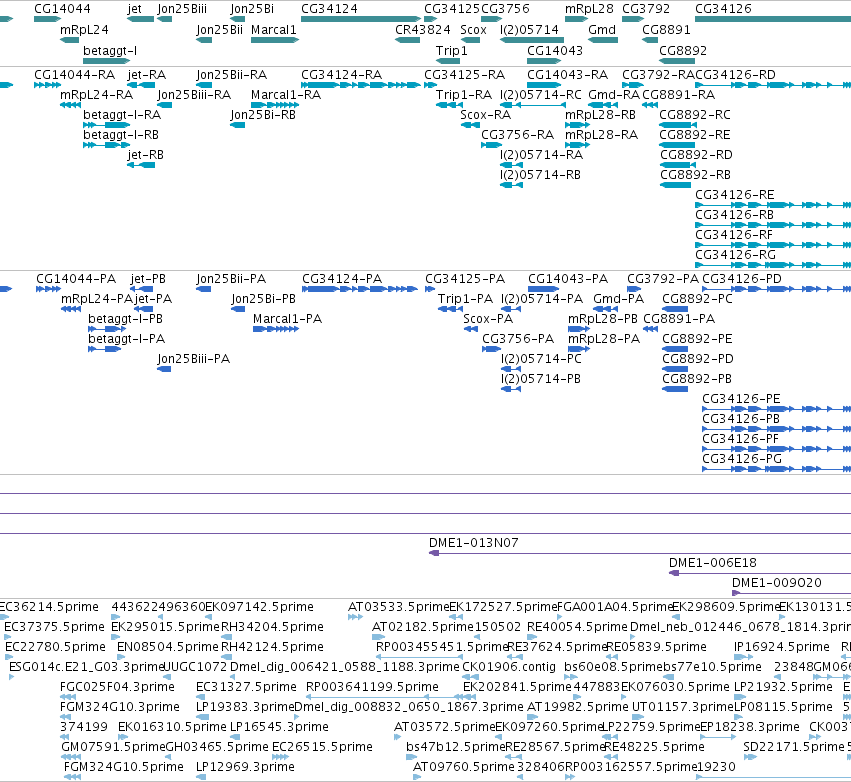
Task: Open BAC clone DME1-013N07
Action: coord(473,543)
